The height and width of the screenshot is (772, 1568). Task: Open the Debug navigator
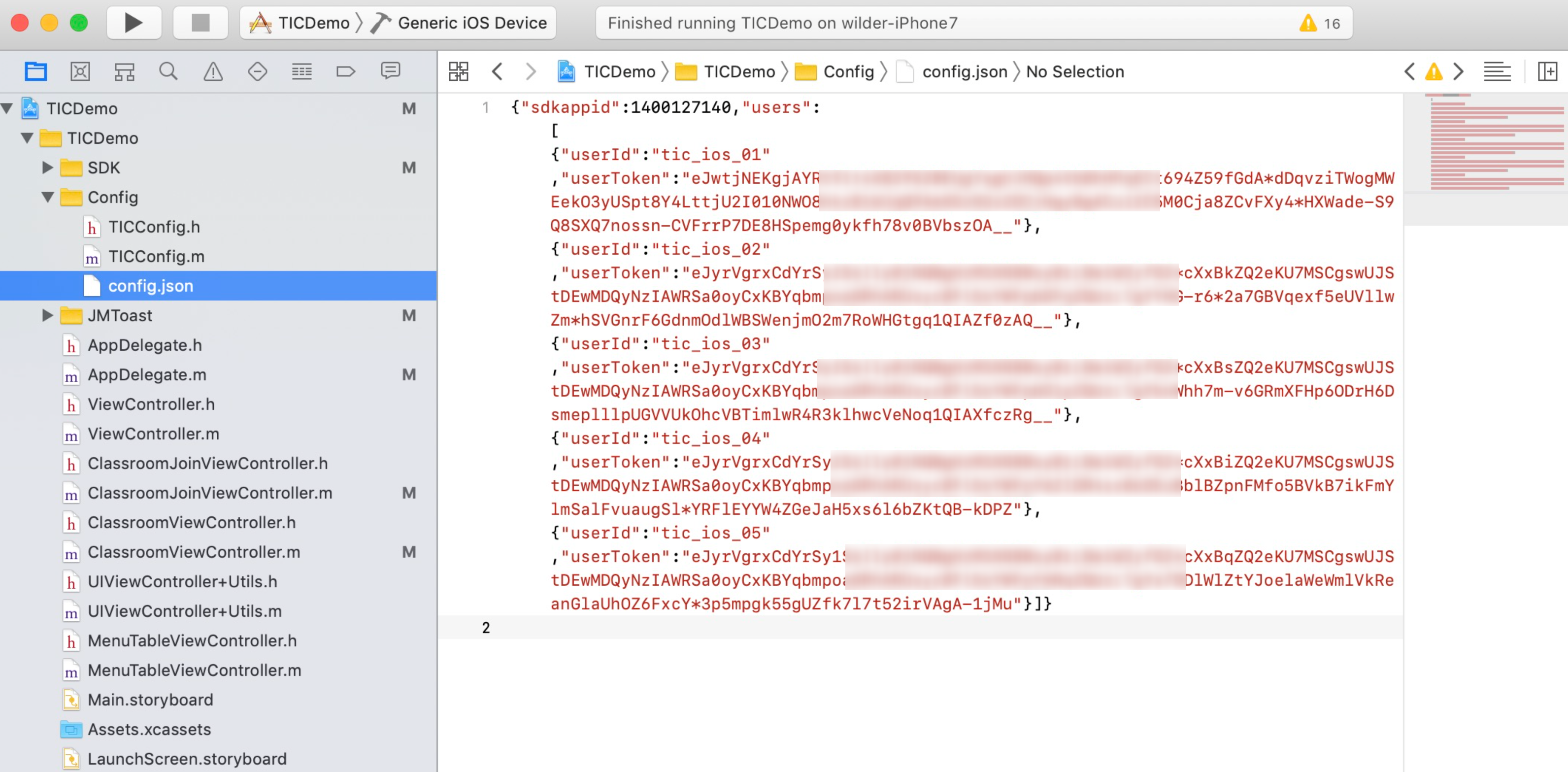pyautogui.click(x=301, y=71)
